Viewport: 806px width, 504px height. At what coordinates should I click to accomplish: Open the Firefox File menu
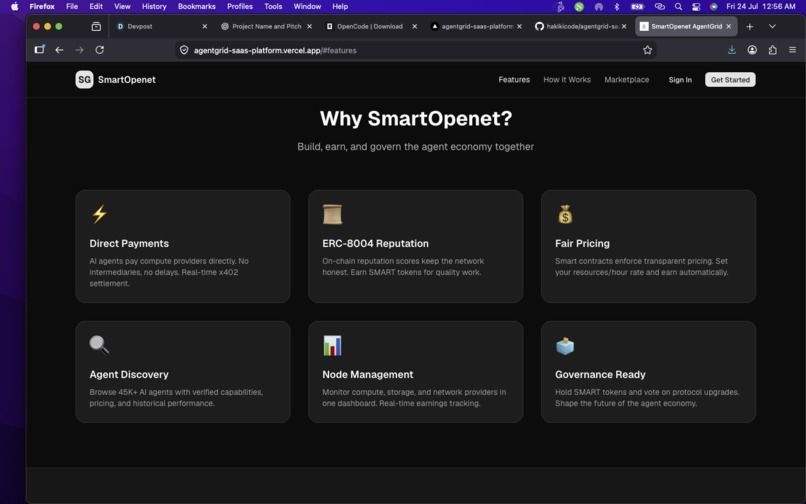coord(72,7)
